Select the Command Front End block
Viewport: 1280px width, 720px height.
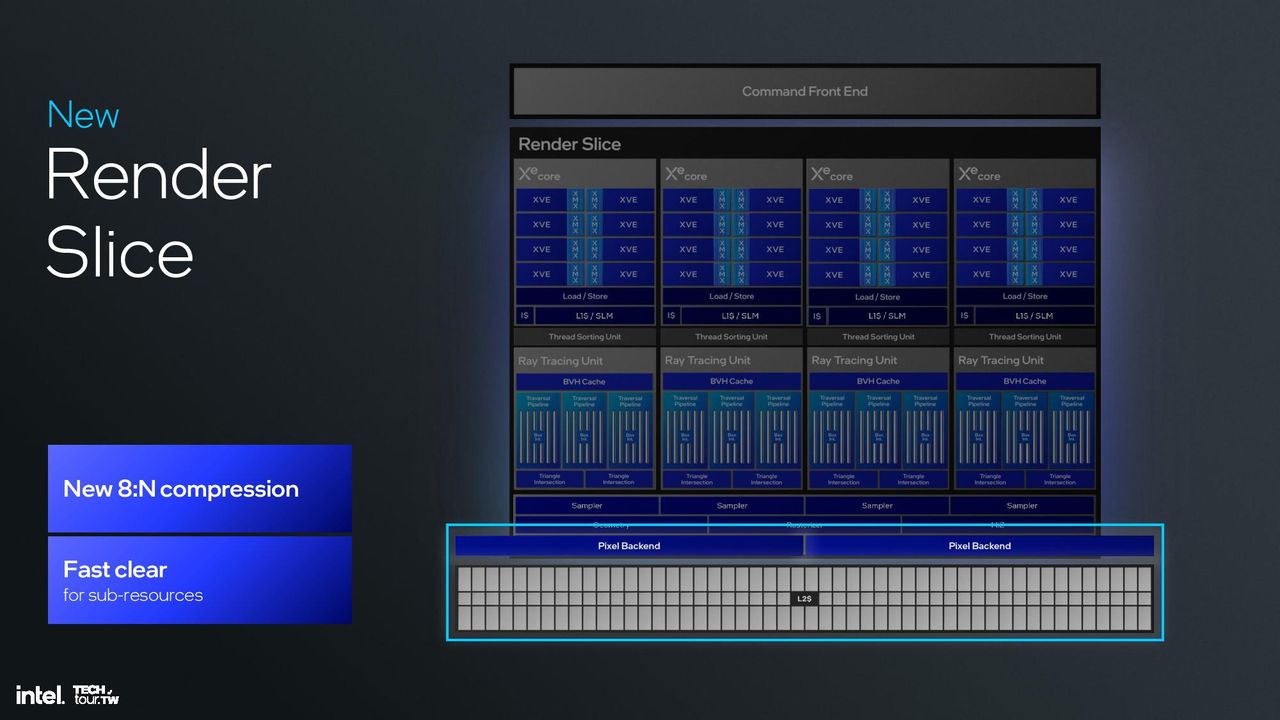coord(805,91)
